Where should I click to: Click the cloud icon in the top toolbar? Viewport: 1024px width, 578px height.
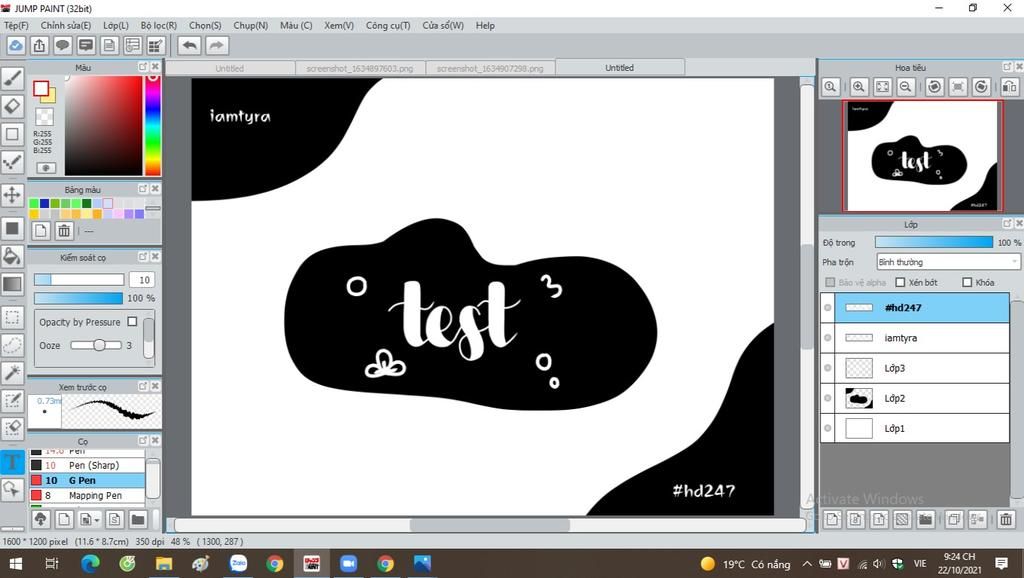click(16, 46)
